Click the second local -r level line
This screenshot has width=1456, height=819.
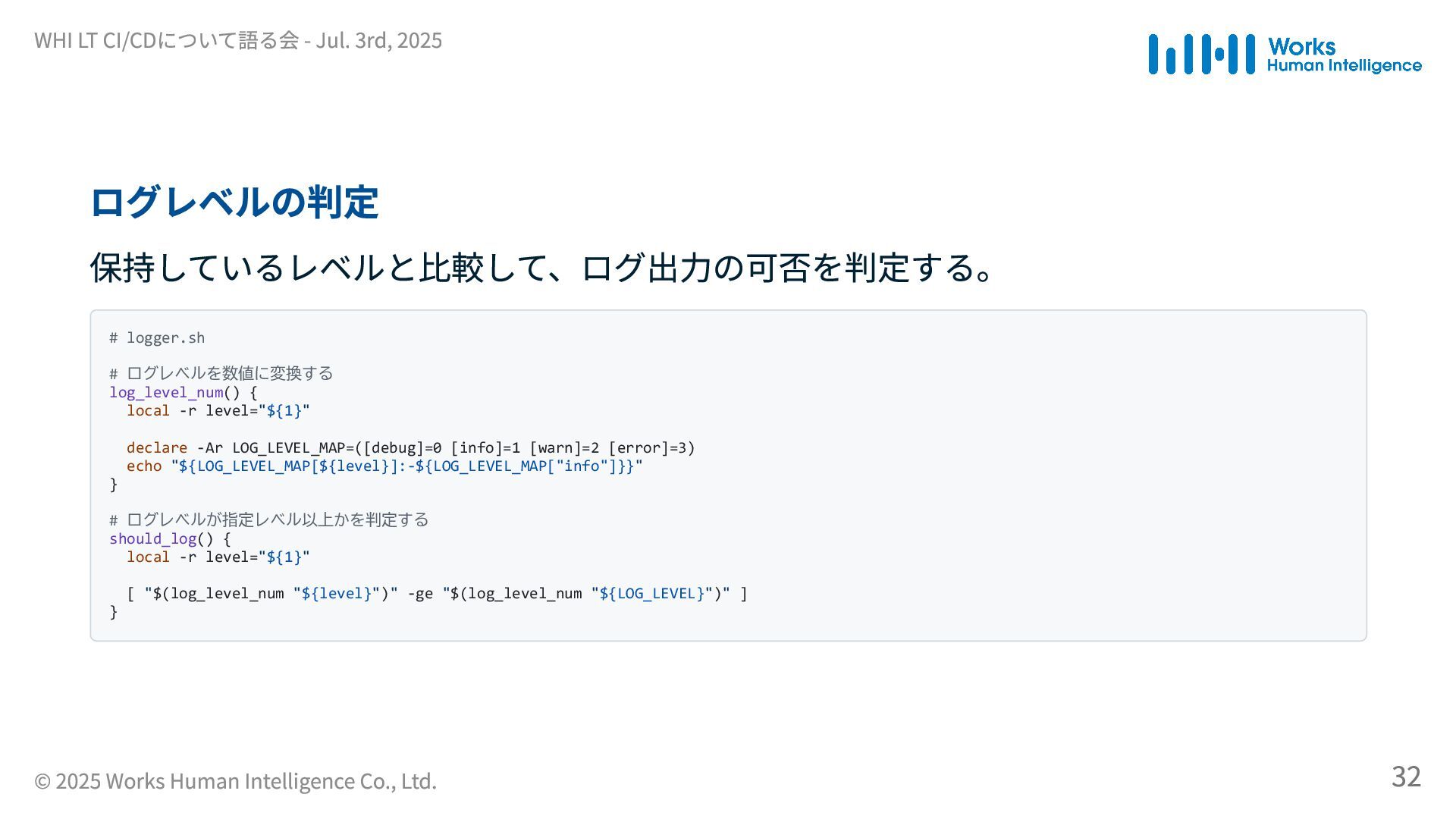[218, 557]
